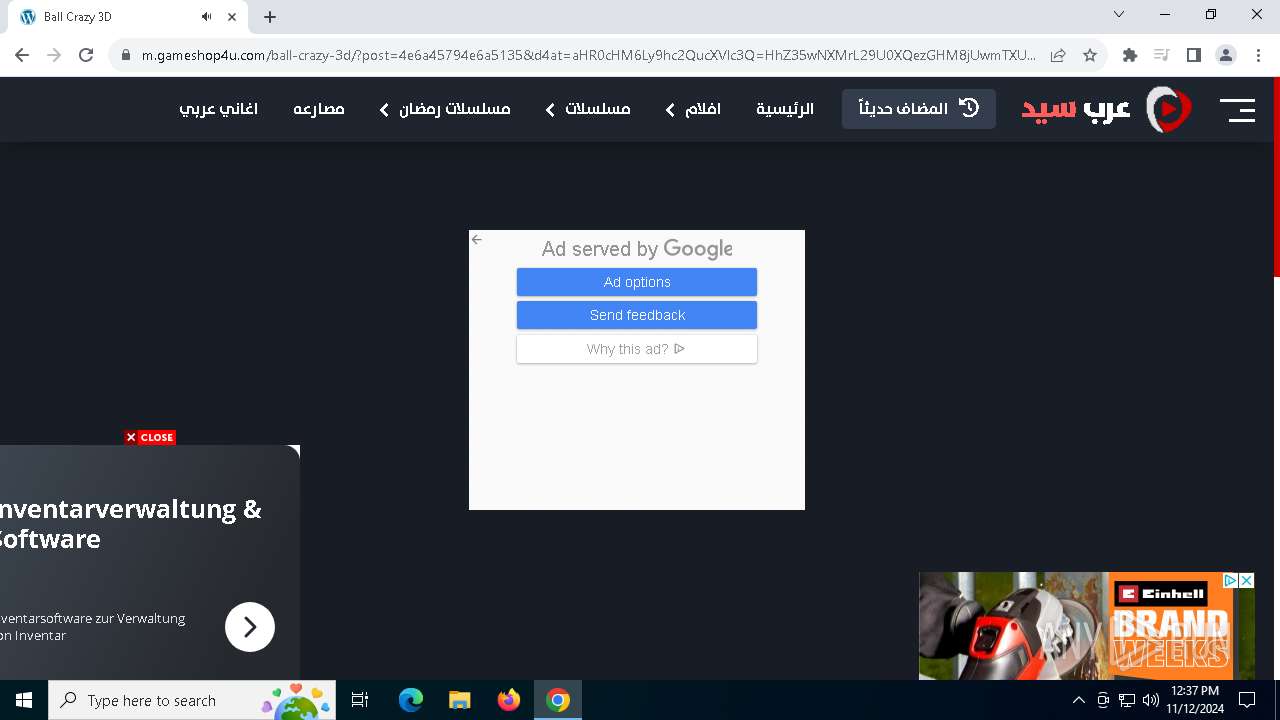Go back to the previous page
This screenshot has width=1280, height=720.
[x=22, y=55]
